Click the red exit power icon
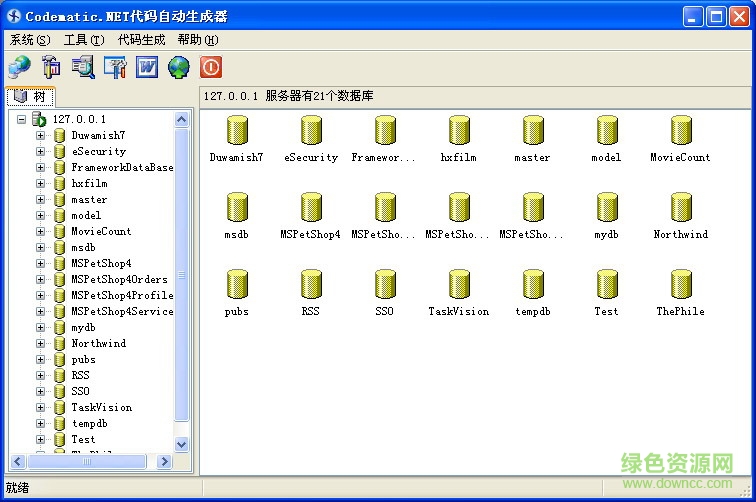The height and width of the screenshot is (502, 756). click(x=211, y=67)
